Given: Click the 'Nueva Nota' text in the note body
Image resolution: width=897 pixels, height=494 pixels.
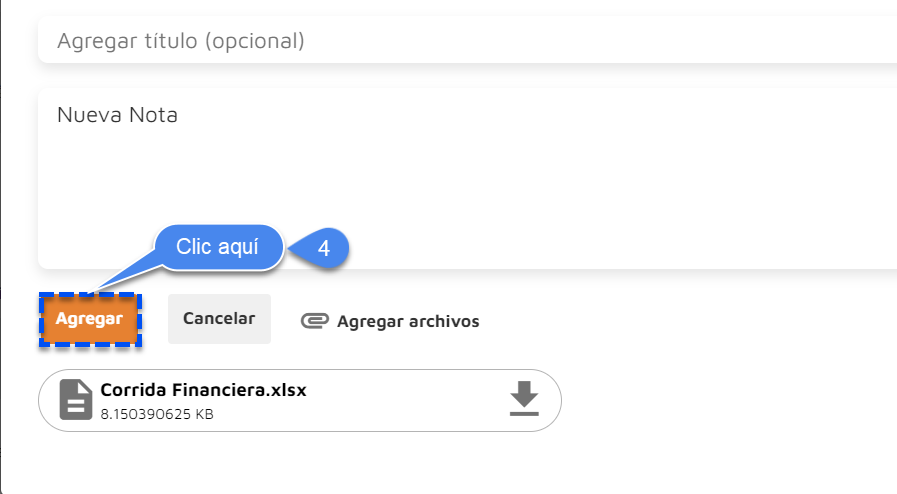Looking at the screenshot, I should coord(117,115).
